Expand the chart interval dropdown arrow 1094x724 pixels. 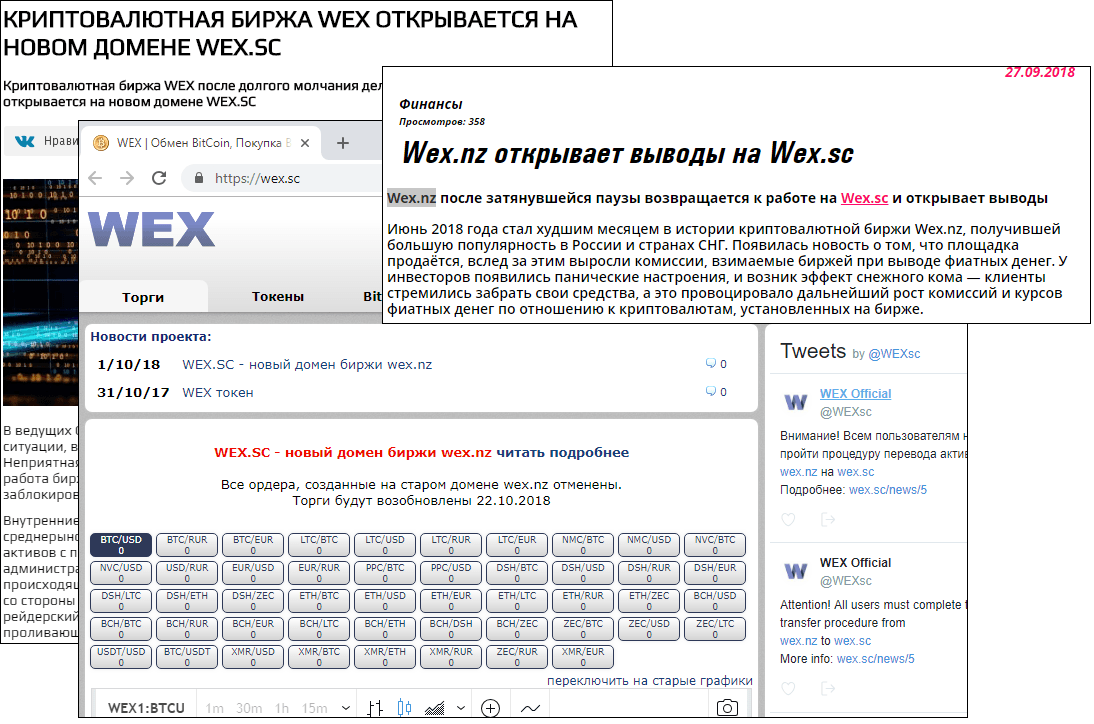pos(345,708)
